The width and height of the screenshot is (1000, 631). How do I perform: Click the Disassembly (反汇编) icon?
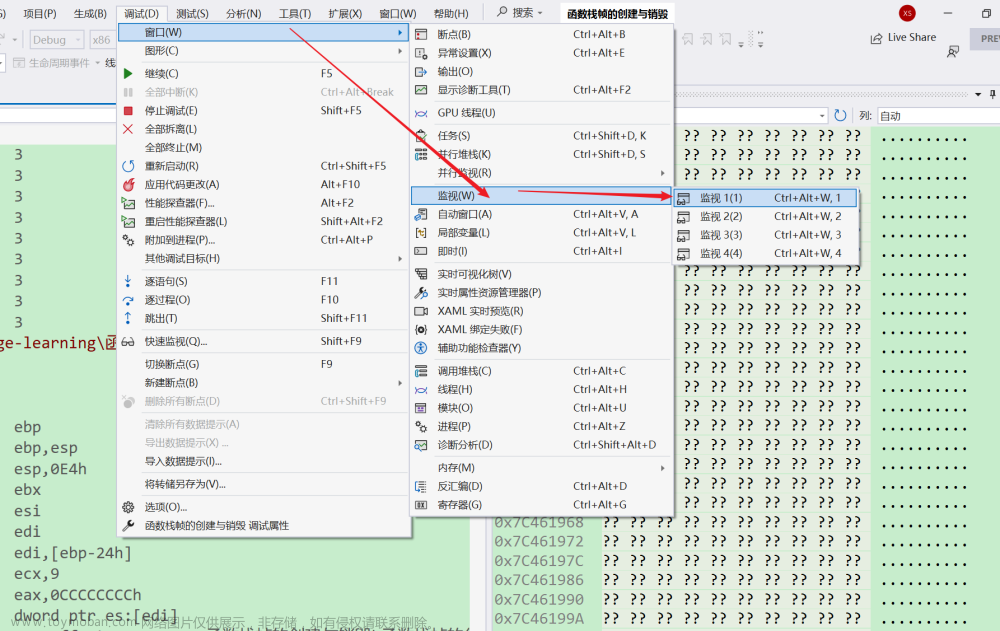421,486
